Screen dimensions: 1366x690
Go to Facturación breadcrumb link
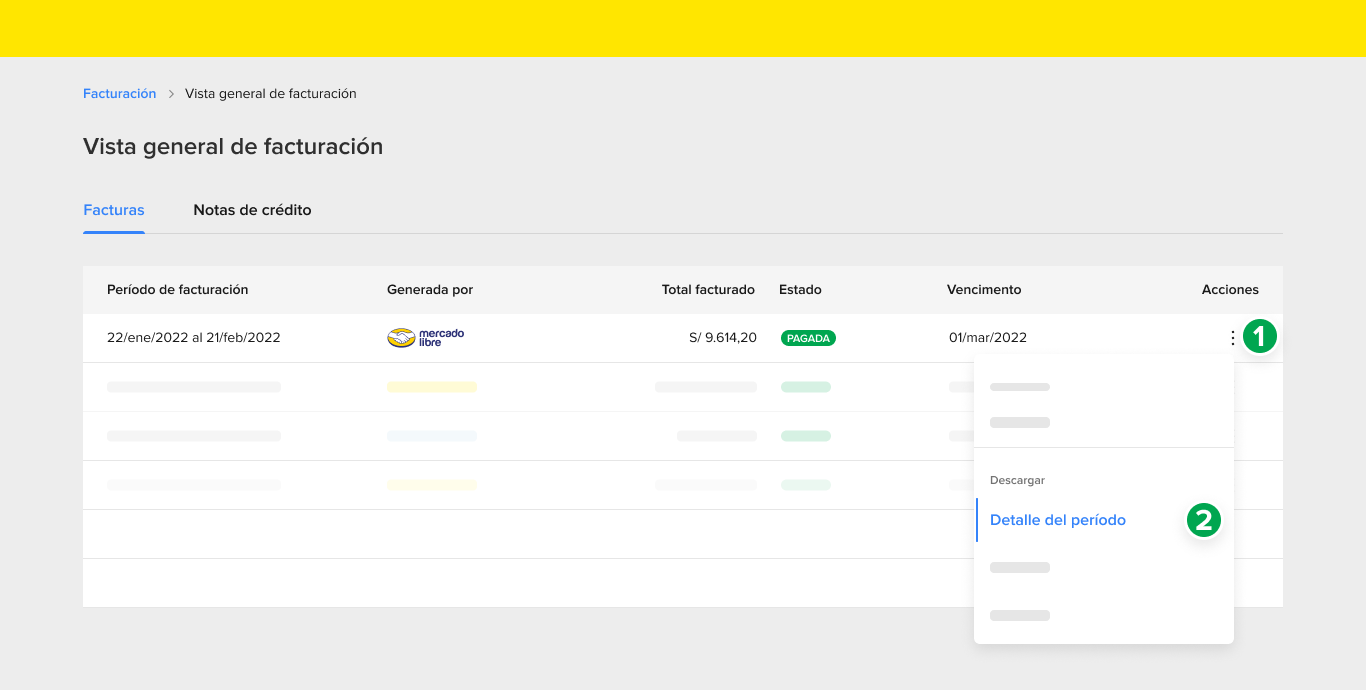tap(120, 93)
